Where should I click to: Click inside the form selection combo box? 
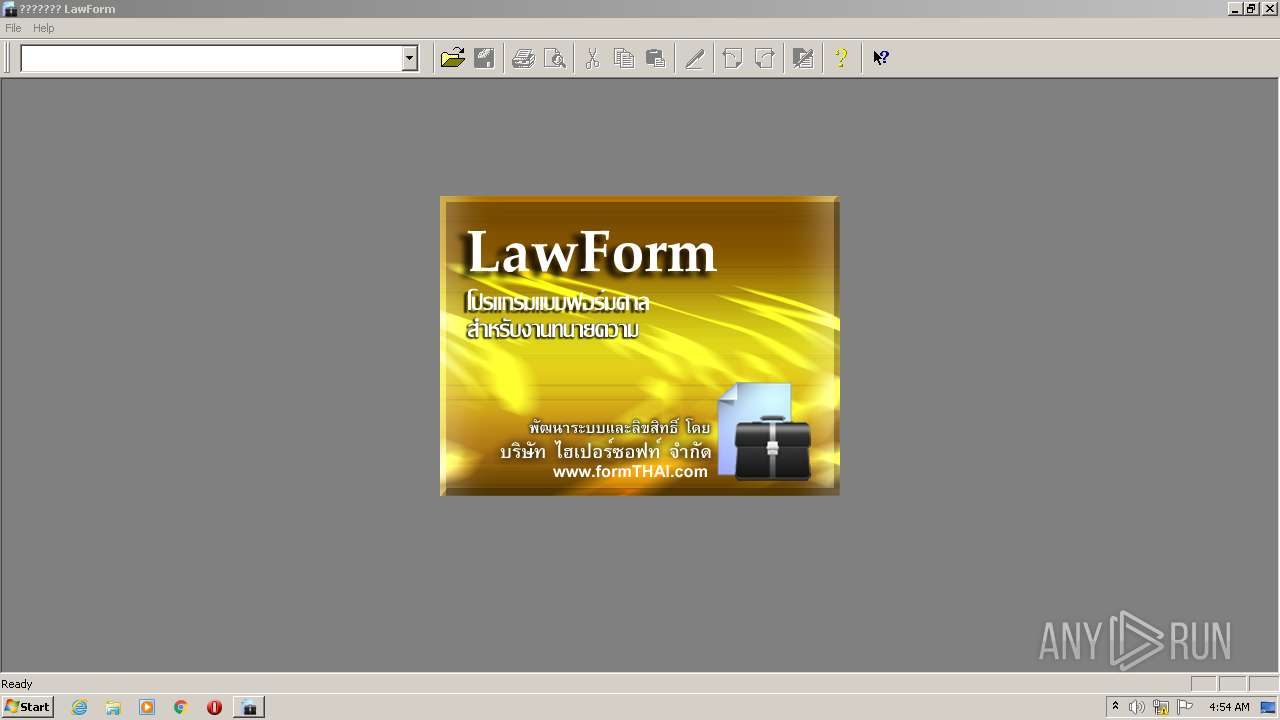tap(211, 59)
